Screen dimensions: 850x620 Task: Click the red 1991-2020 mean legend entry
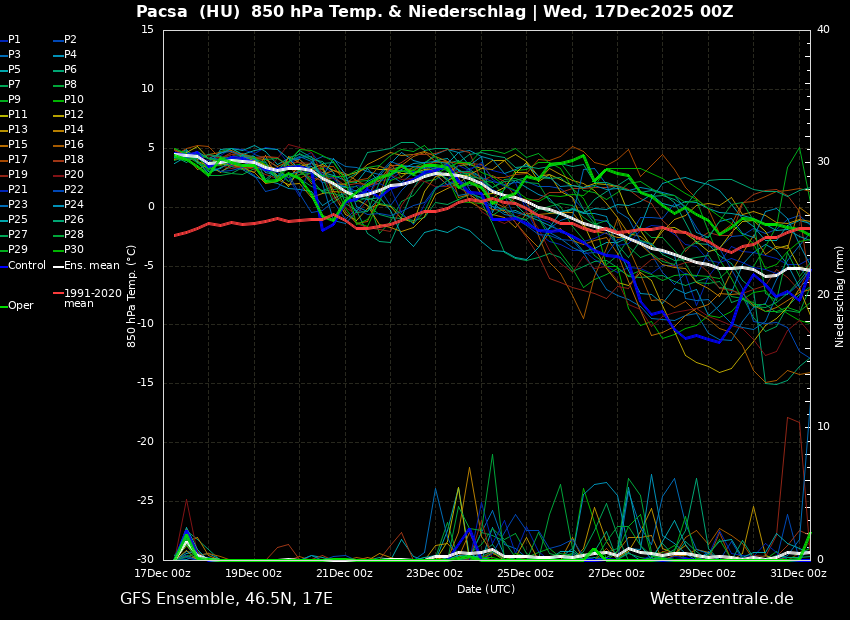92,298
